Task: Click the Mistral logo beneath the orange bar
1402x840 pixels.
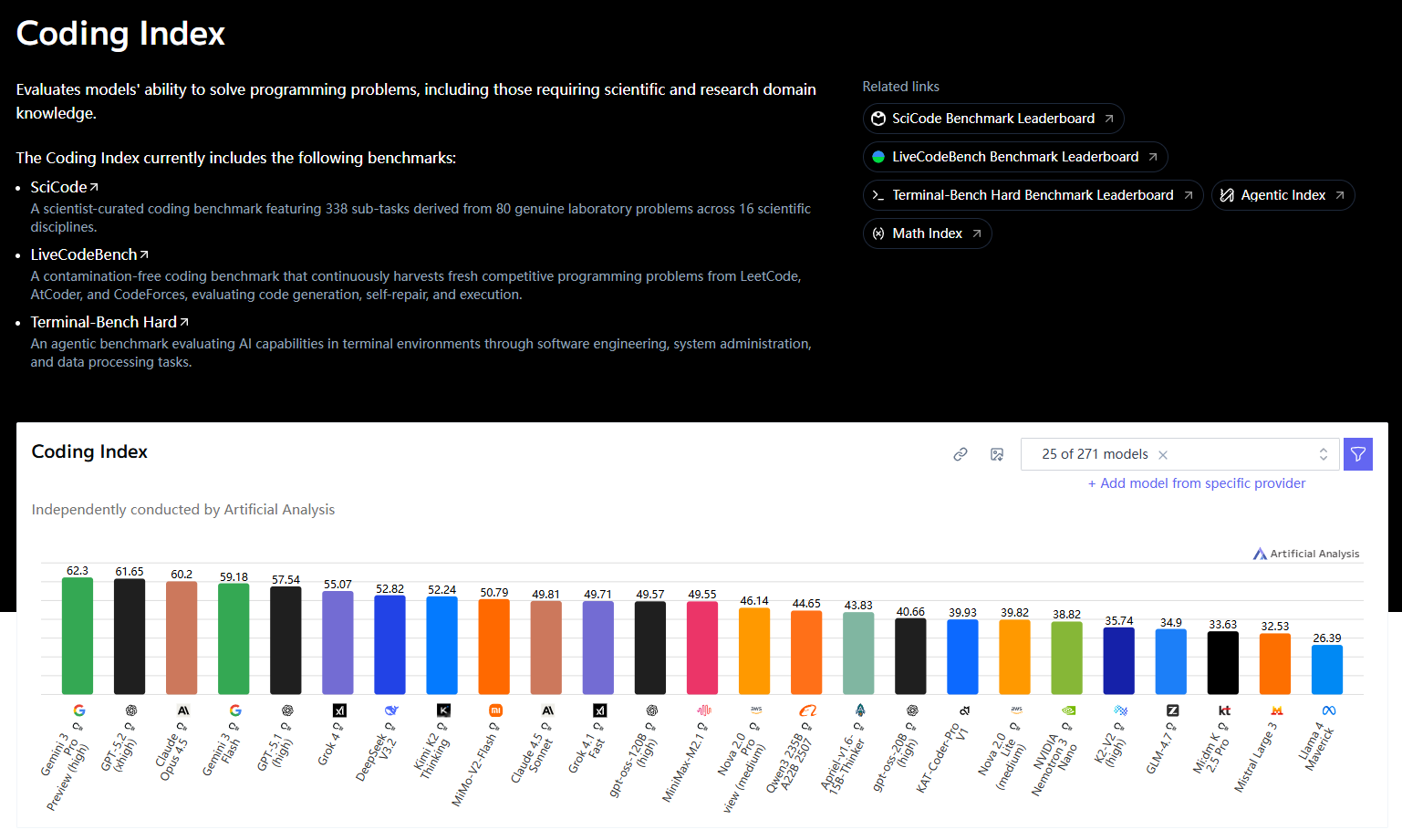Action: pos(1276,710)
